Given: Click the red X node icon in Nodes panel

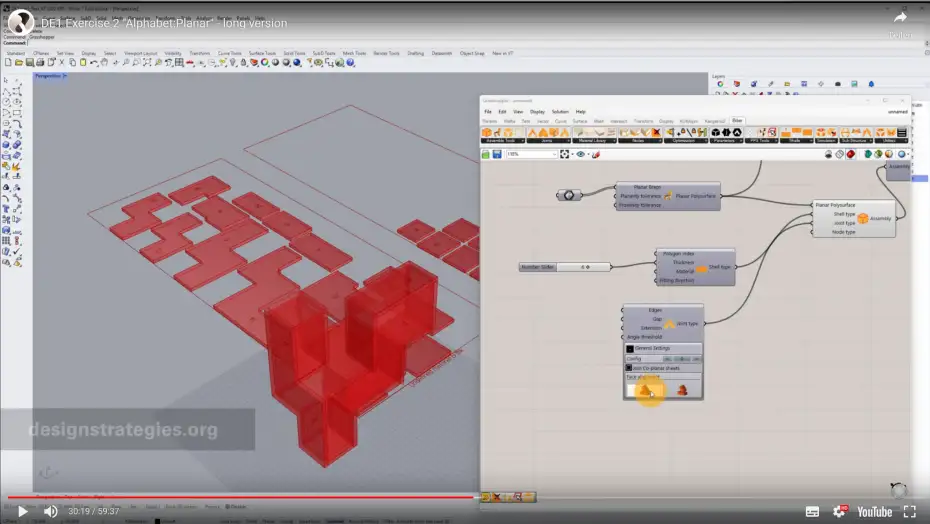Looking at the screenshot, I should 656,132.
